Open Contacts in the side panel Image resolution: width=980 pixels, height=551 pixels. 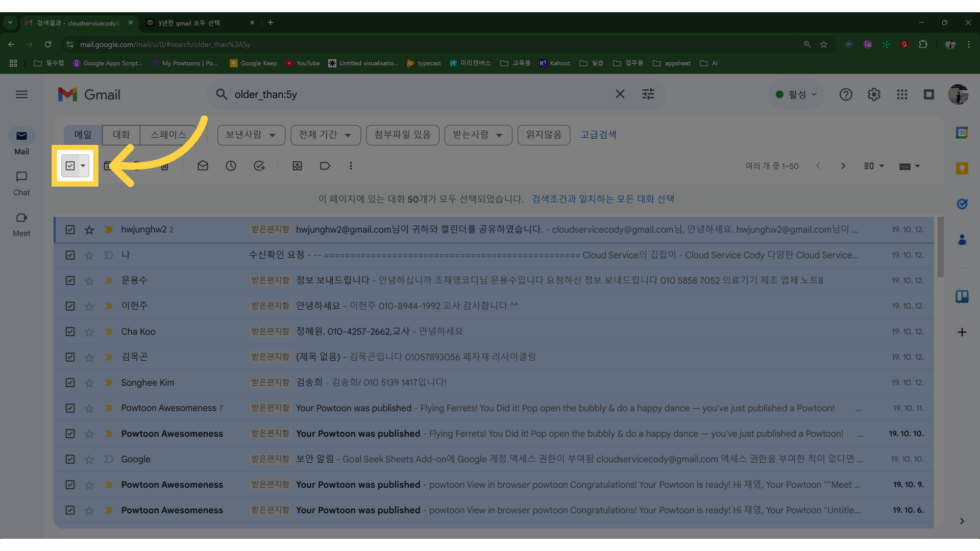click(x=962, y=239)
